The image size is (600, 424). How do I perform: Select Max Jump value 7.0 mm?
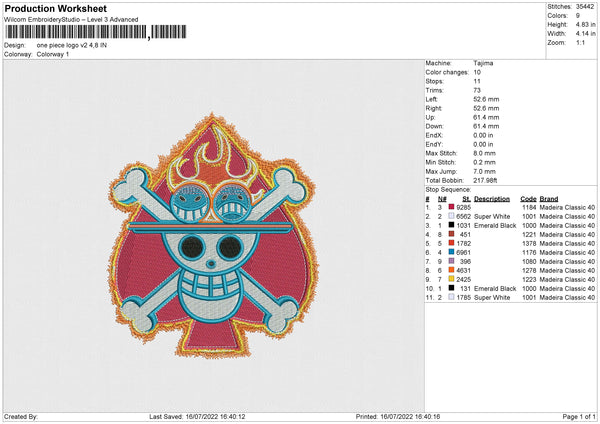[484, 171]
